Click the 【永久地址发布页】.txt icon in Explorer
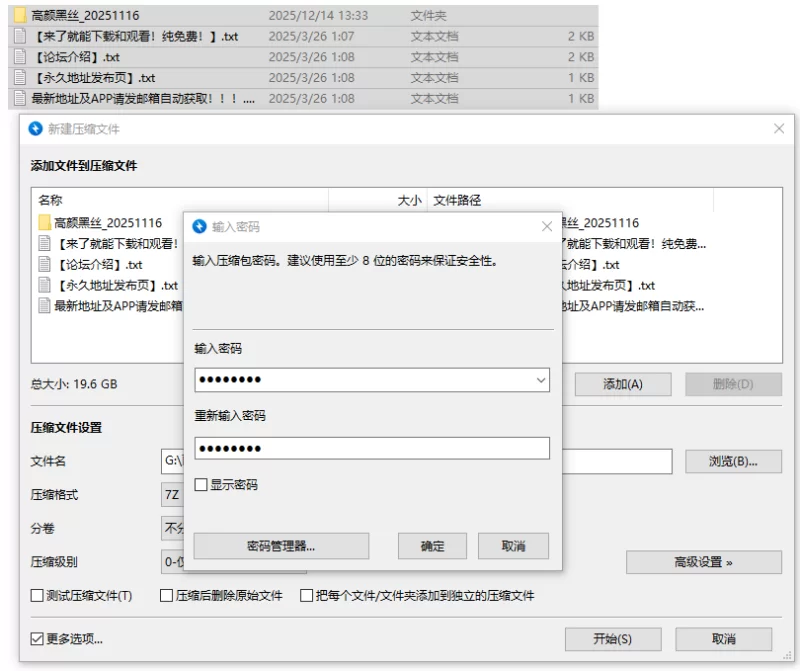The height and width of the screenshot is (671, 800). (x=20, y=77)
